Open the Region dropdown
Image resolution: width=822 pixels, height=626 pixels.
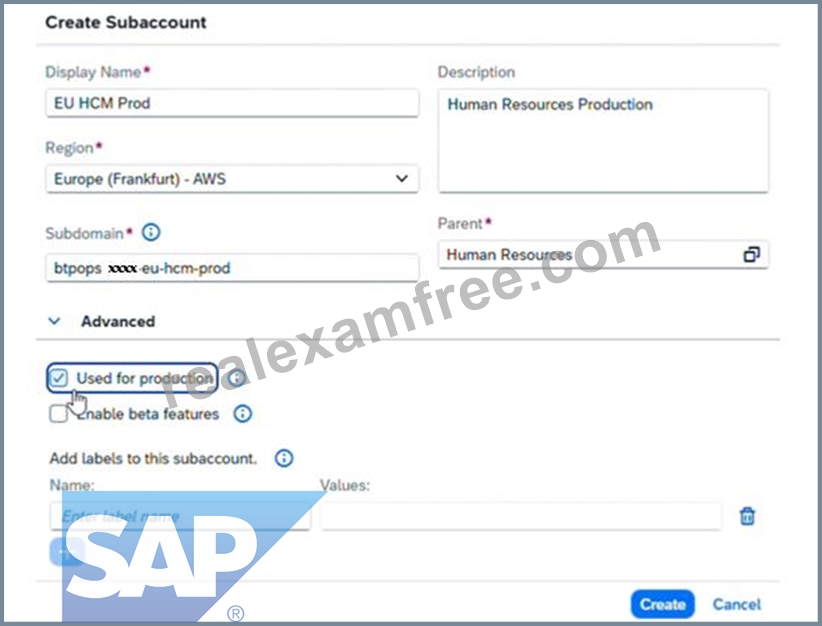[232, 179]
